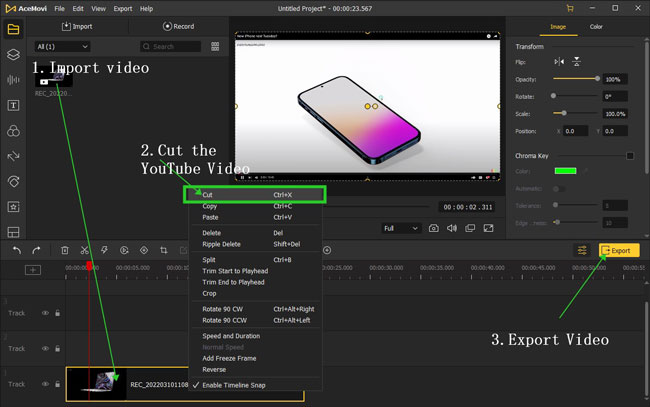Open the Split Screen panel in sidebar
Image resolution: width=650 pixels, height=407 pixels.
point(13,232)
